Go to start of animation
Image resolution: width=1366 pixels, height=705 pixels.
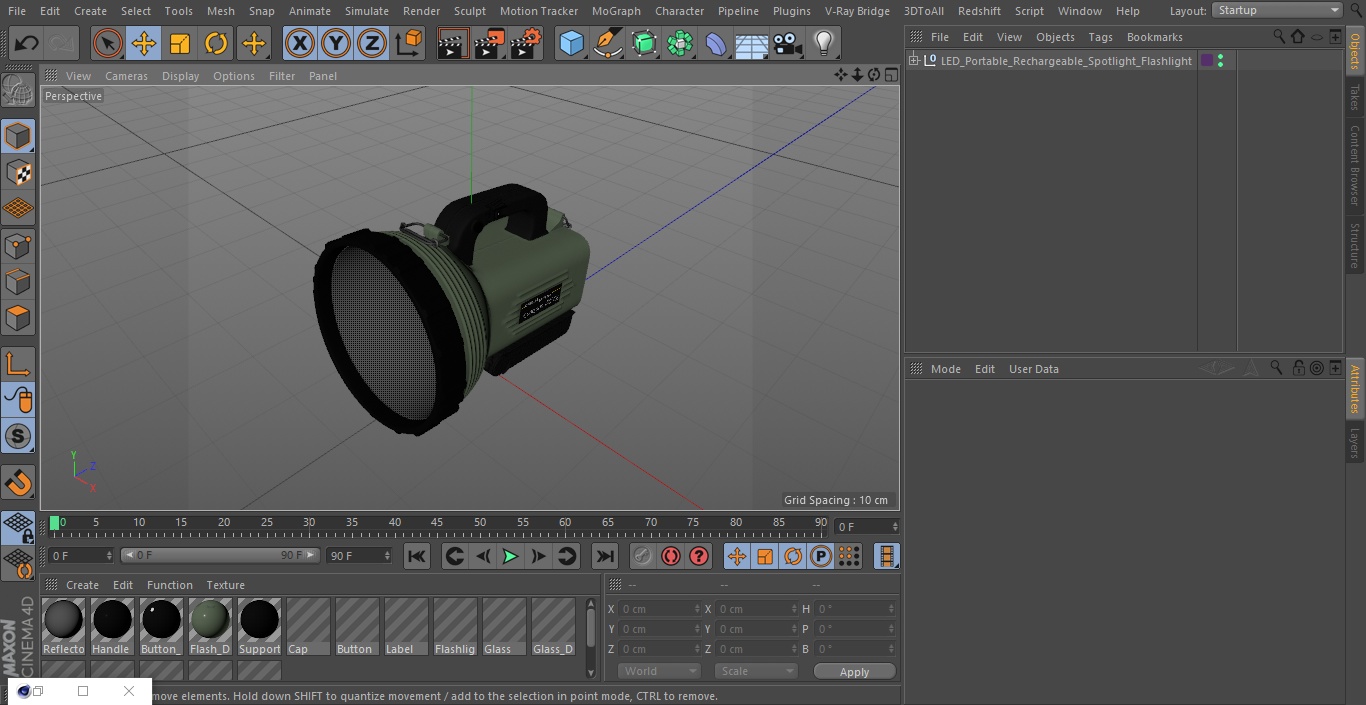pyautogui.click(x=417, y=556)
